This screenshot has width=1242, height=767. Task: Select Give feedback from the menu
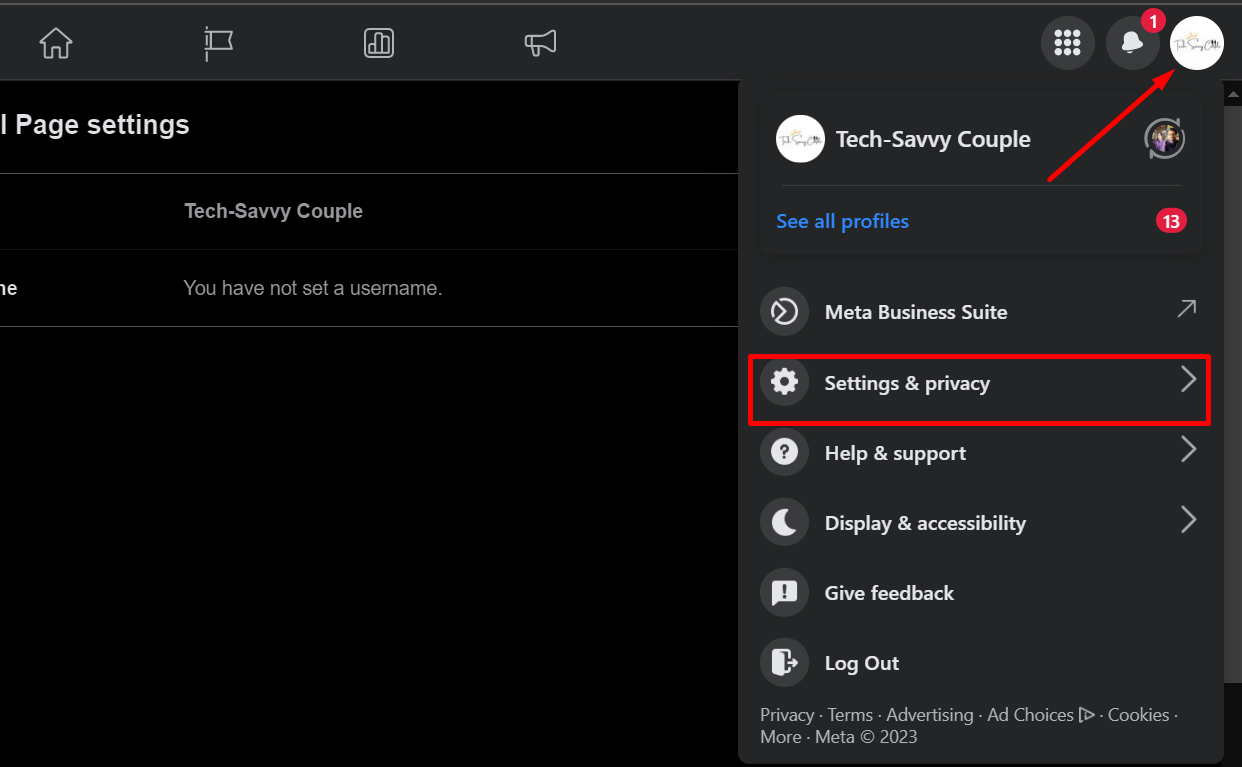tap(888, 592)
